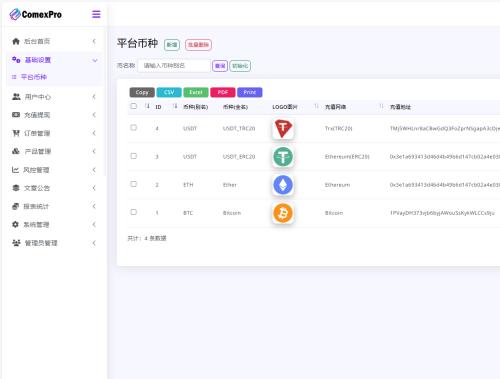500x379 pixels.
Task: Sort table by 币种(别名) column
Action: click(196, 107)
